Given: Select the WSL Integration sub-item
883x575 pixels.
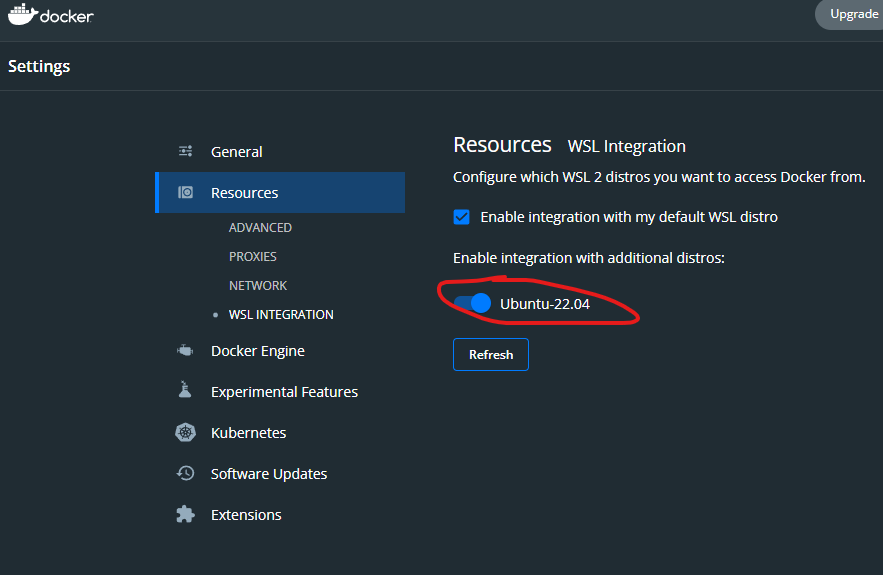Looking at the screenshot, I should tap(281, 315).
